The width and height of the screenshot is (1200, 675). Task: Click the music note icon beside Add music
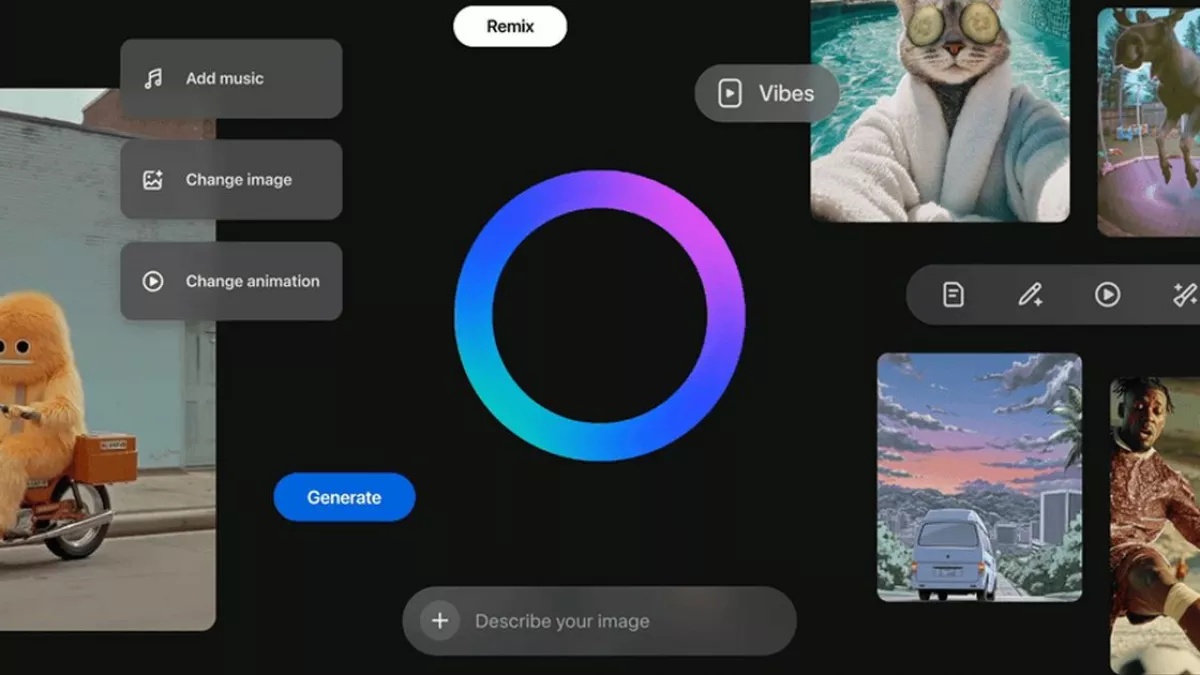click(x=153, y=79)
